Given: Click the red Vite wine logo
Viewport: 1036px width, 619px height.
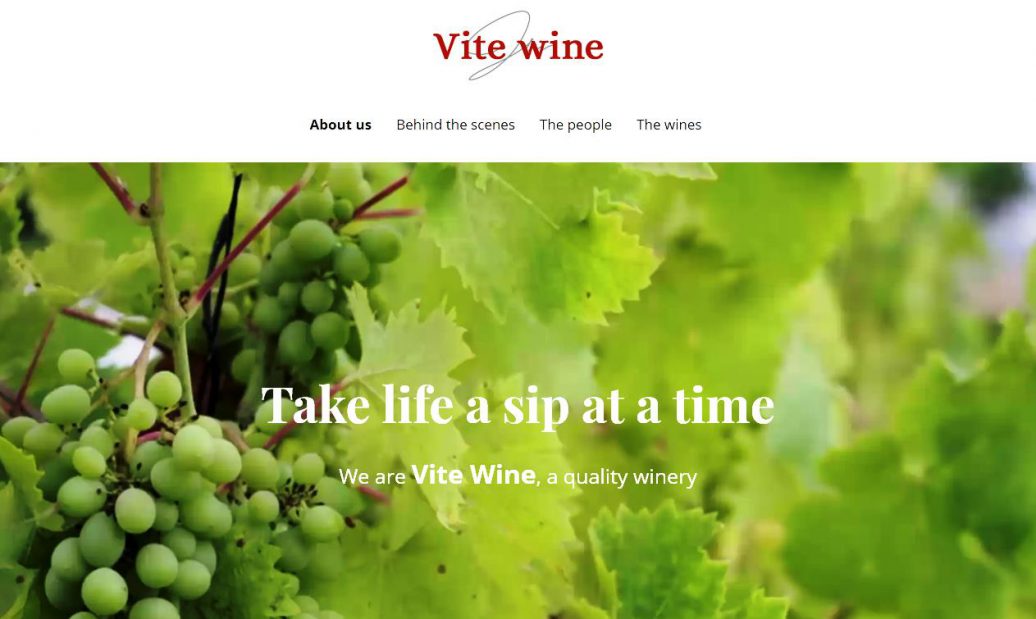Looking at the screenshot, I should click(518, 46).
